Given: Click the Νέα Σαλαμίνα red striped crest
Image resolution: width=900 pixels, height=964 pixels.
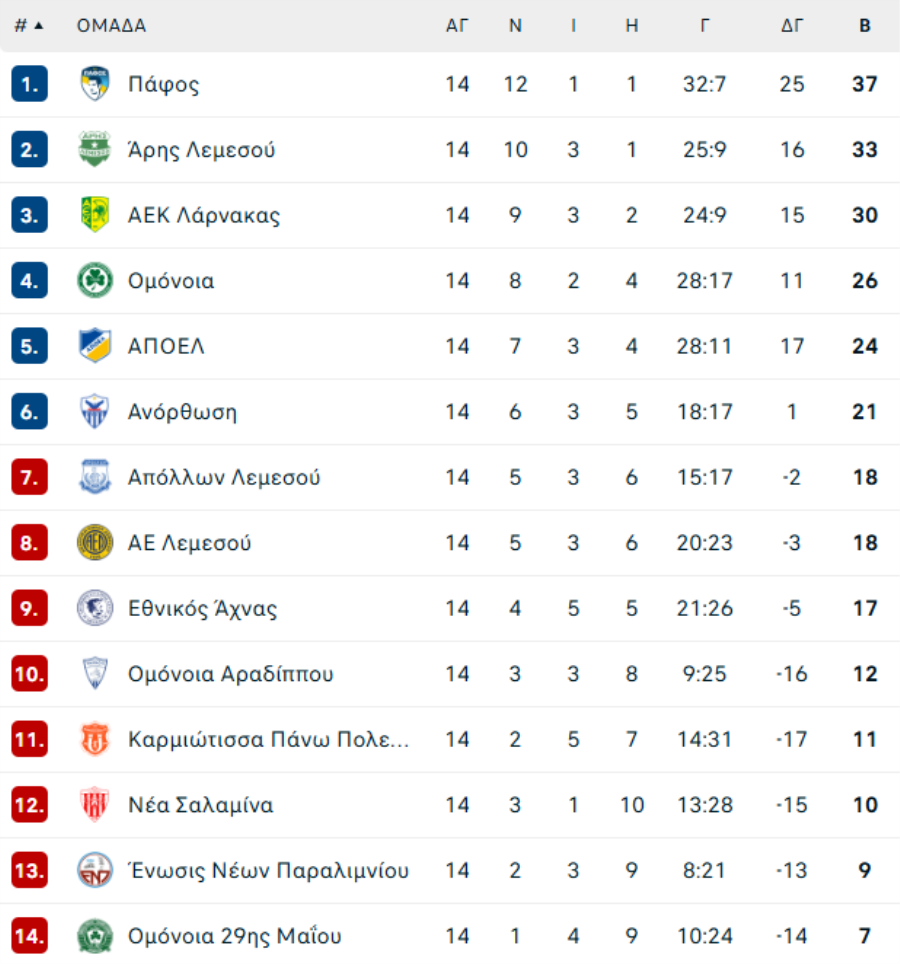Looking at the screenshot, I should click(x=95, y=804).
